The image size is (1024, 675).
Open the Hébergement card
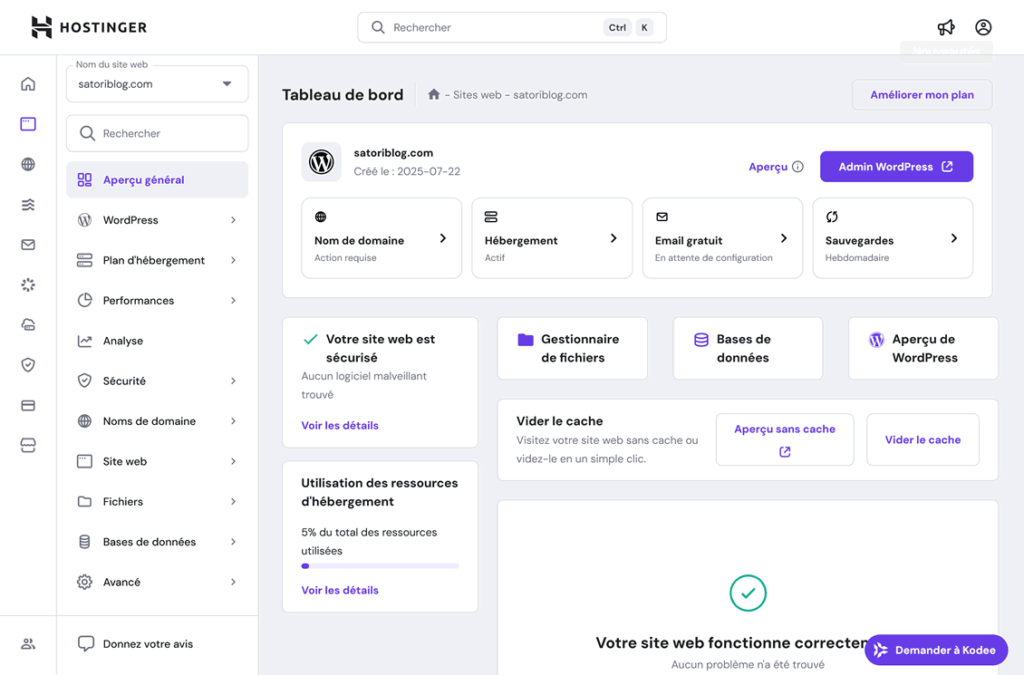tap(552, 238)
